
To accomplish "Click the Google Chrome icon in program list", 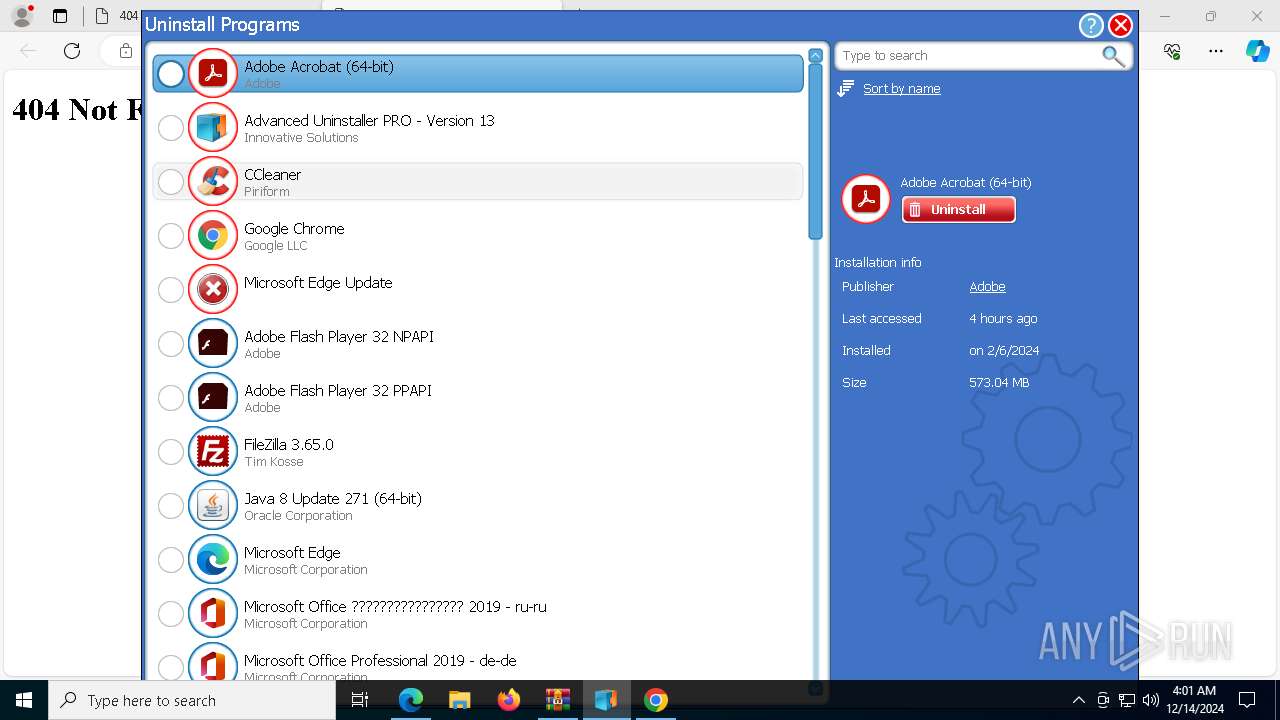I will click(213, 235).
